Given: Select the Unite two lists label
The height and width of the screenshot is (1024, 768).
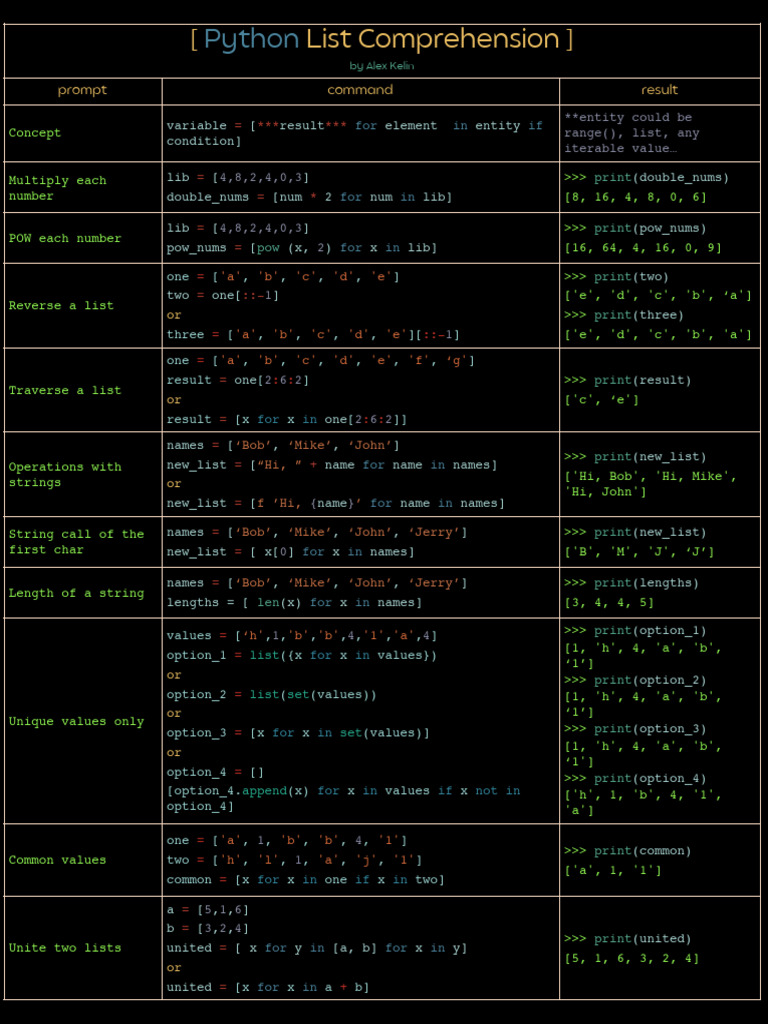Looking at the screenshot, I should [65, 948].
